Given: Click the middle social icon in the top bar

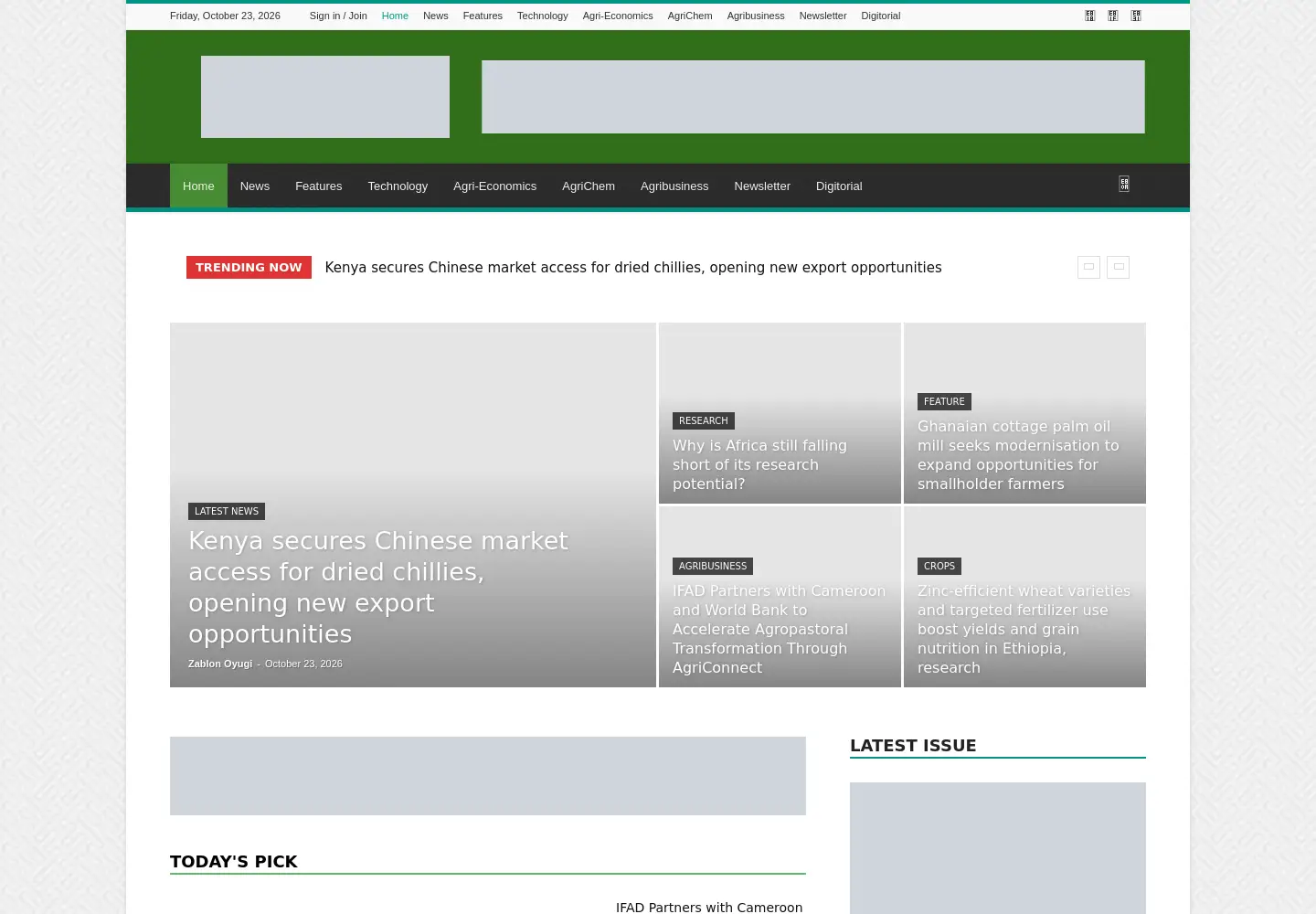Looking at the screenshot, I should [x=1112, y=16].
